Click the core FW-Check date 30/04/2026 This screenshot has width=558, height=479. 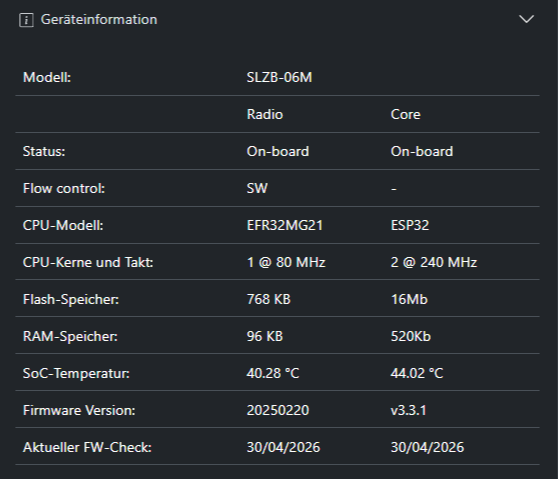pos(427,447)
